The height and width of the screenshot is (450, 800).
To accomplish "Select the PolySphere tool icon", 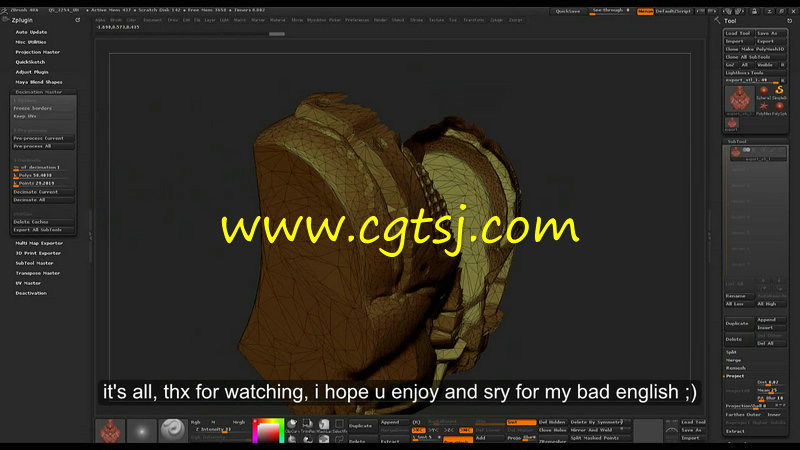I will click(x=779, y=108).
